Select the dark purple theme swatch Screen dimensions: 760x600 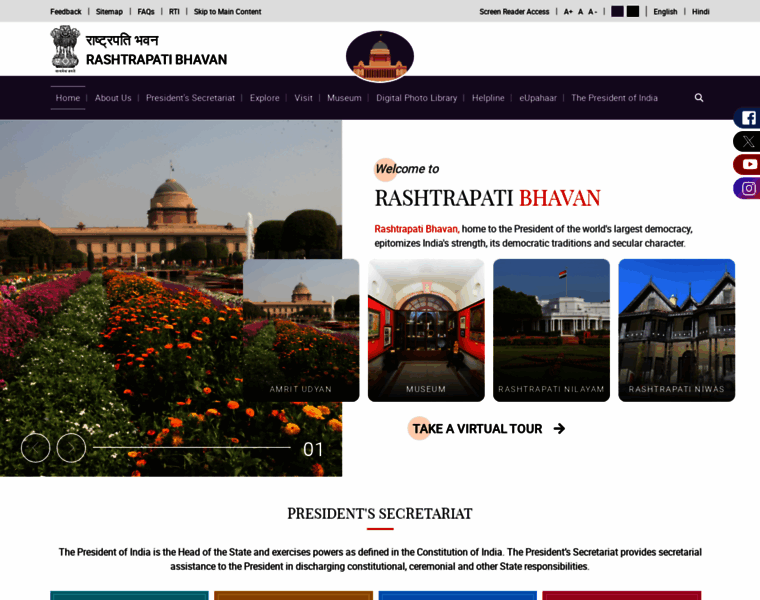click(x=618, y=12)
